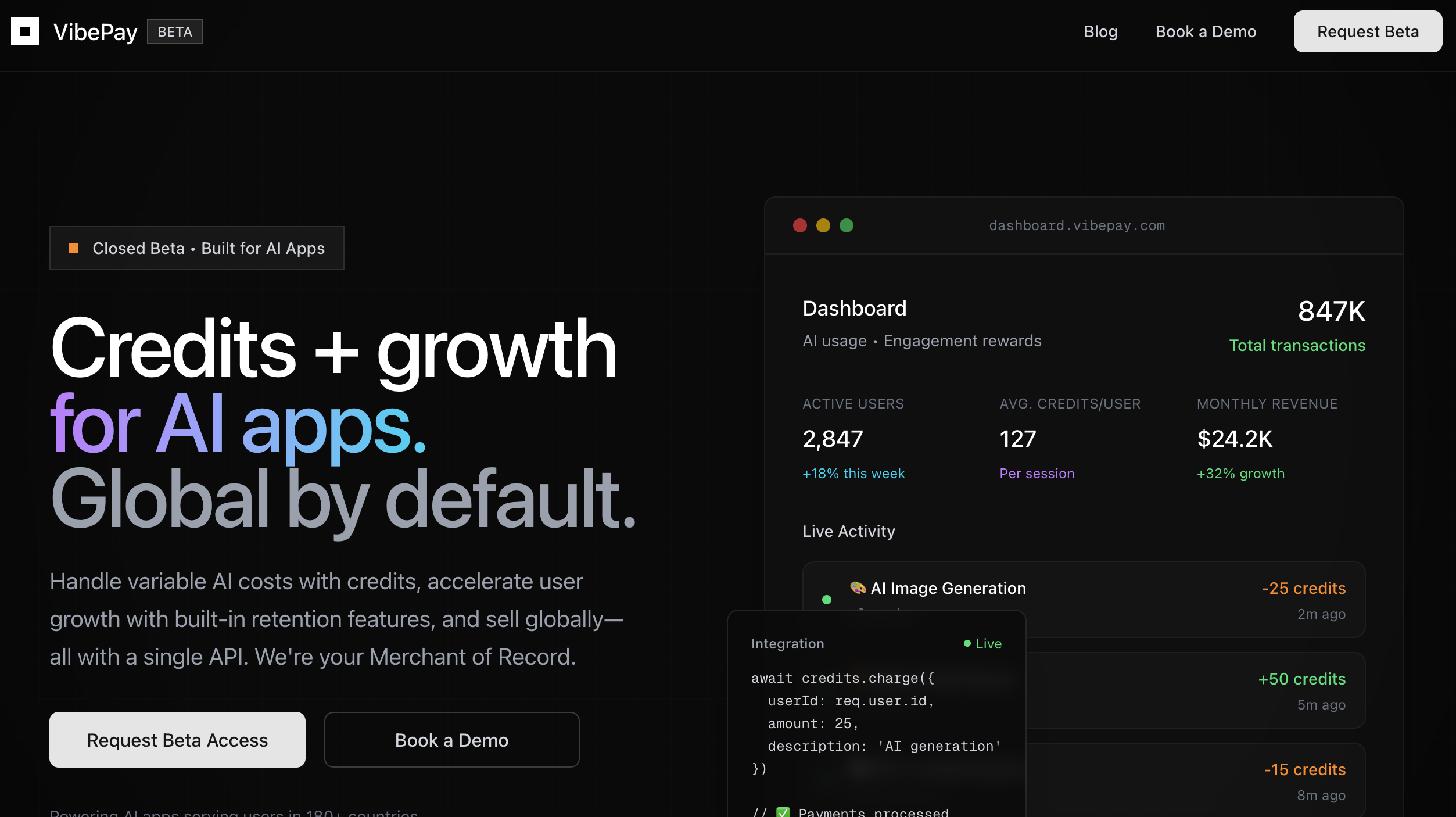Click the VibePay brand name text
Image resolution: width=1456 pixels, height=817 pixels.
click(x=95, y=31)
